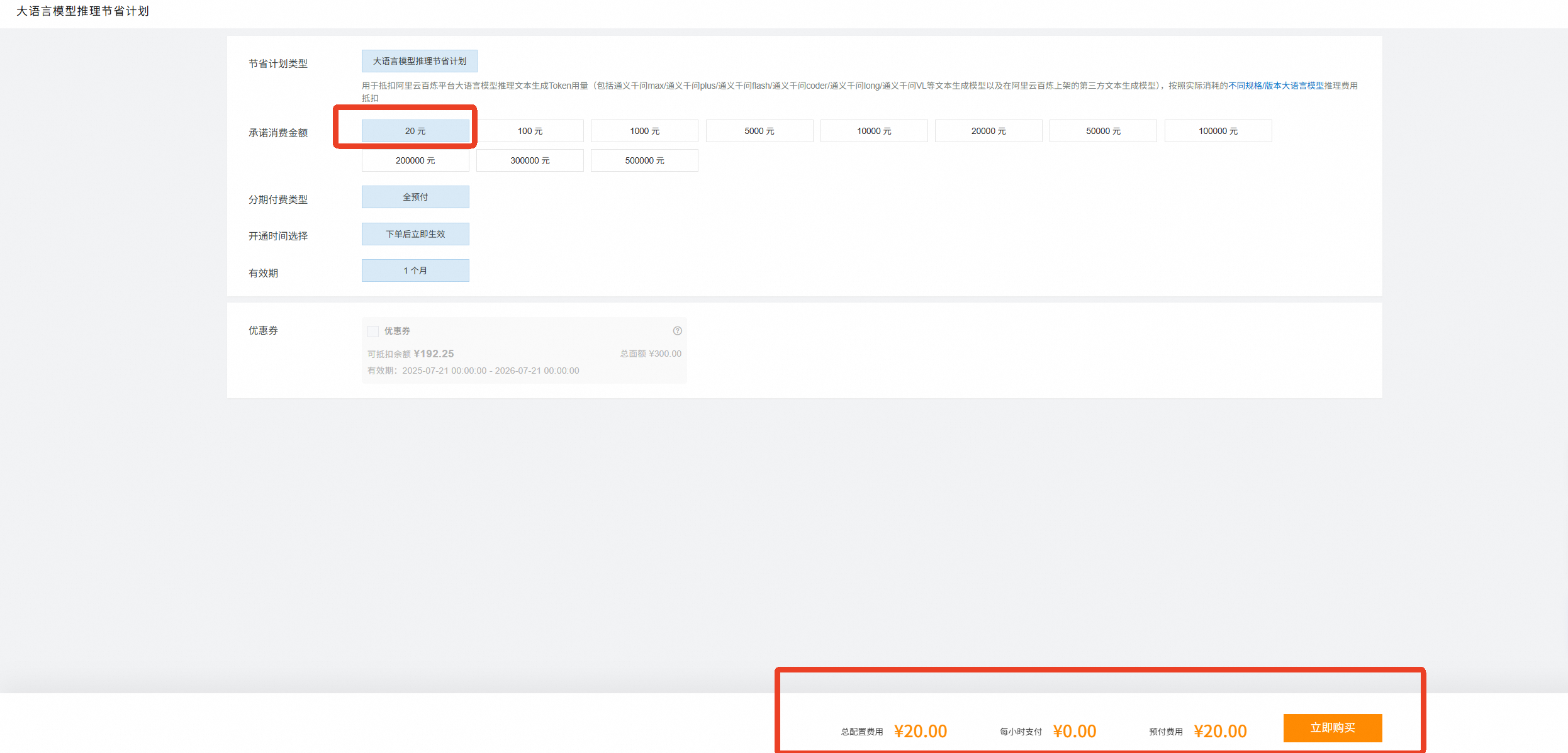The width and height of the screenshot is (1568, 753).
Task: Select the 20 元 commitment amount
Action: click(415, 131)
